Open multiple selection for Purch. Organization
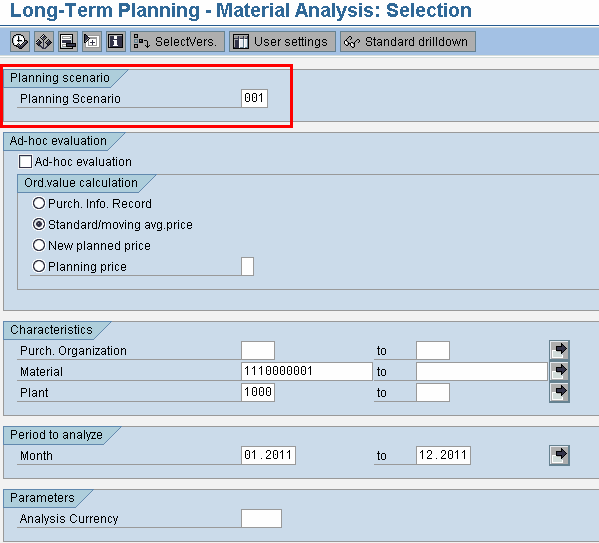599x543 pixels. [x=559, y=350]
